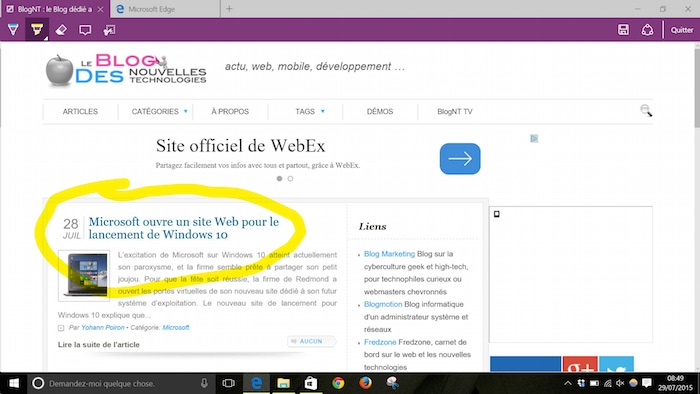Click the Cortana microphone icon
The image size is (700, 394).
tap(204, 383)
